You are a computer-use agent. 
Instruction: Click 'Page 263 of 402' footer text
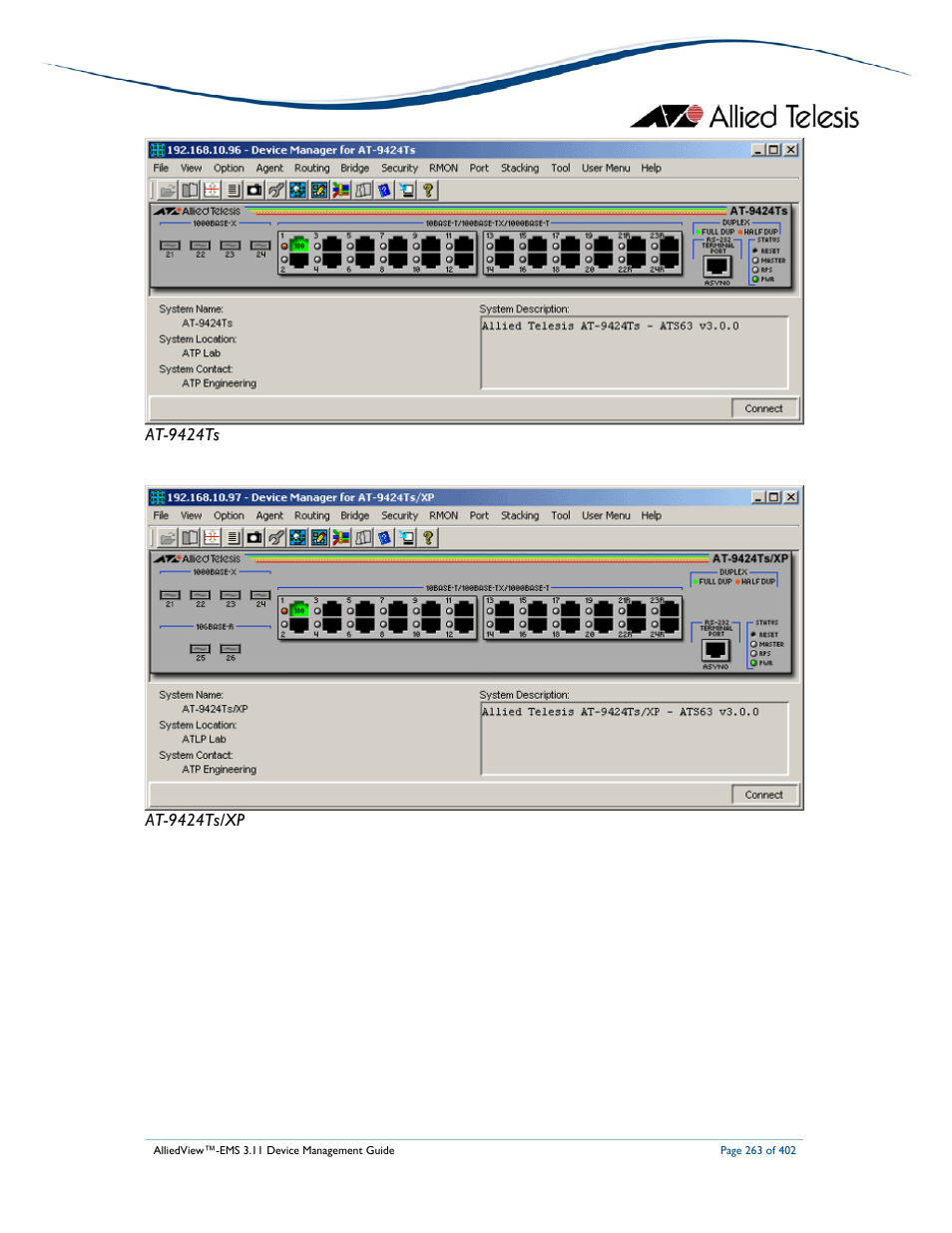[758, 1150]
